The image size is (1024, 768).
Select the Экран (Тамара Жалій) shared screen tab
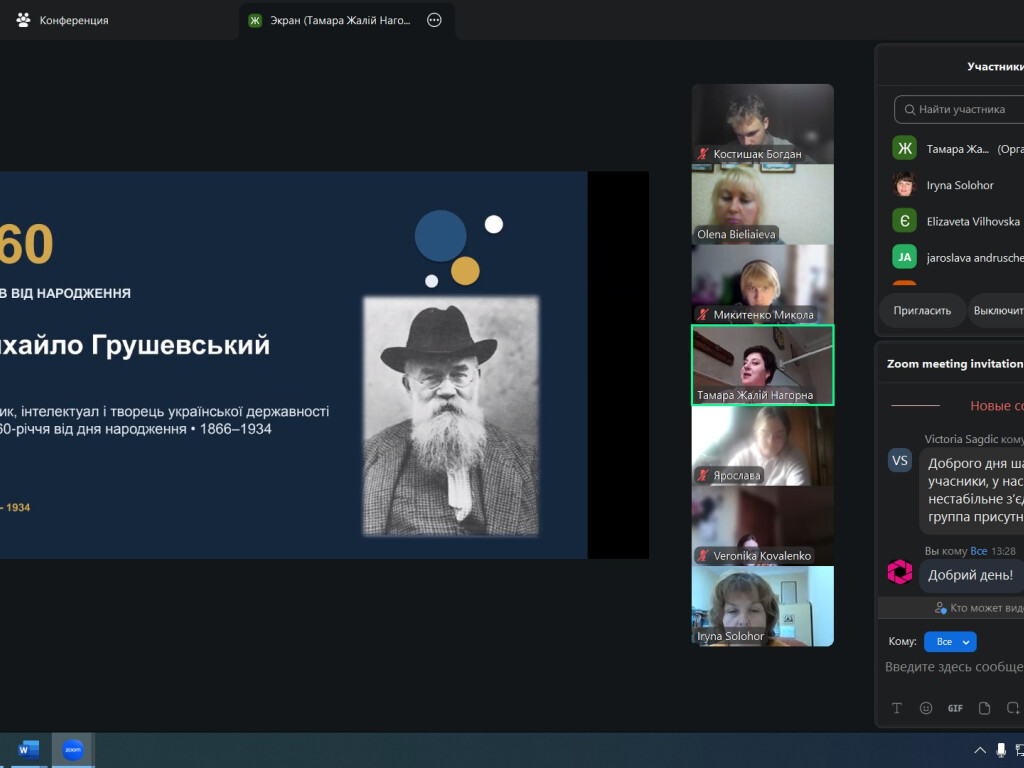click(x=340, y=20)
